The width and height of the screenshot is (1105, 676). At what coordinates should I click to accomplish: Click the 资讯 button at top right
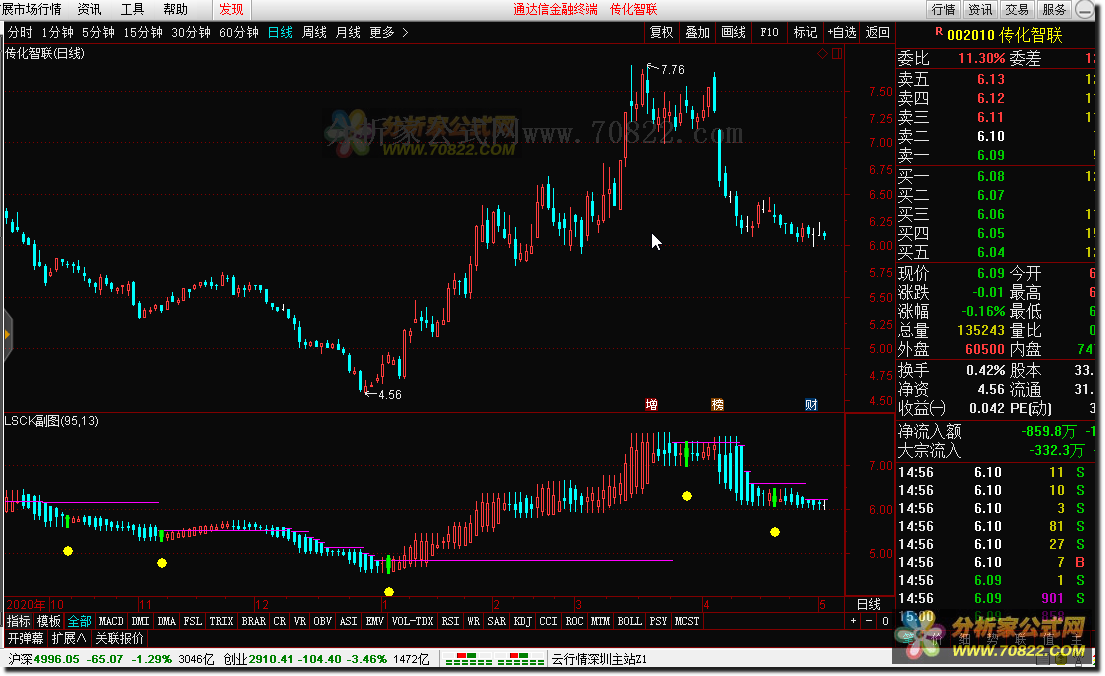(980, 9)
